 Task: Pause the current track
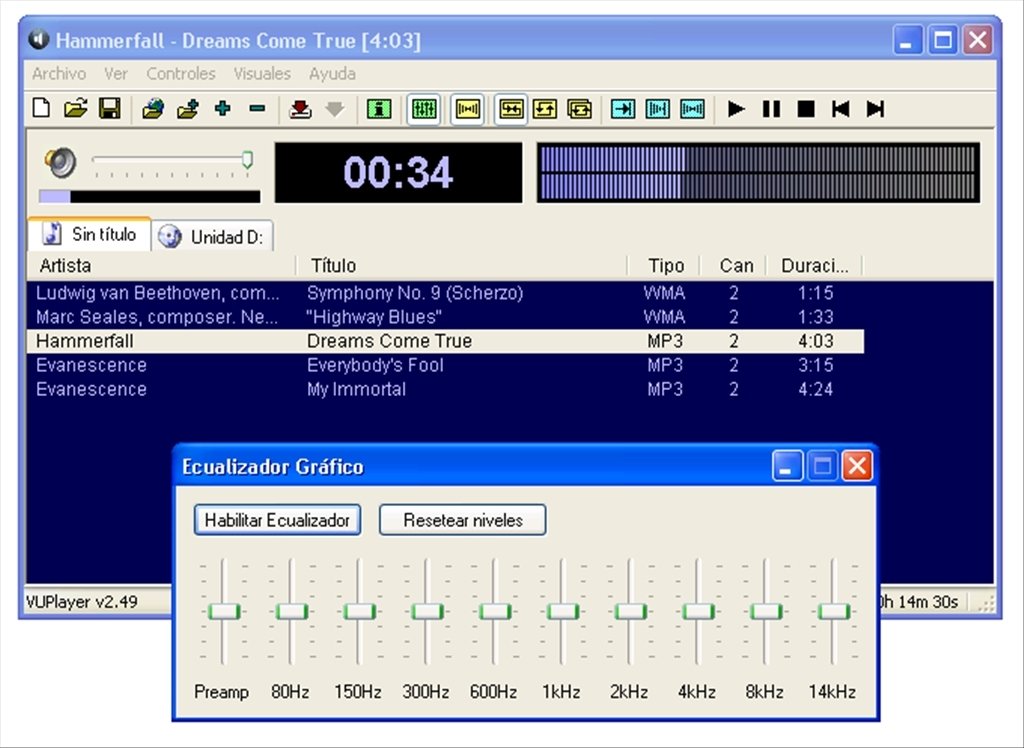click(x=771, y=108)
